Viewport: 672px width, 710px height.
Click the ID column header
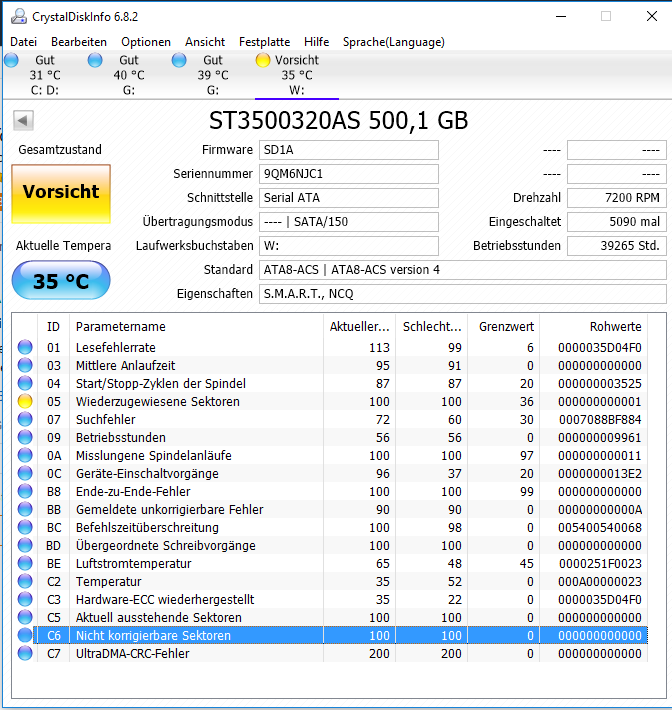[x=53, y=326]
